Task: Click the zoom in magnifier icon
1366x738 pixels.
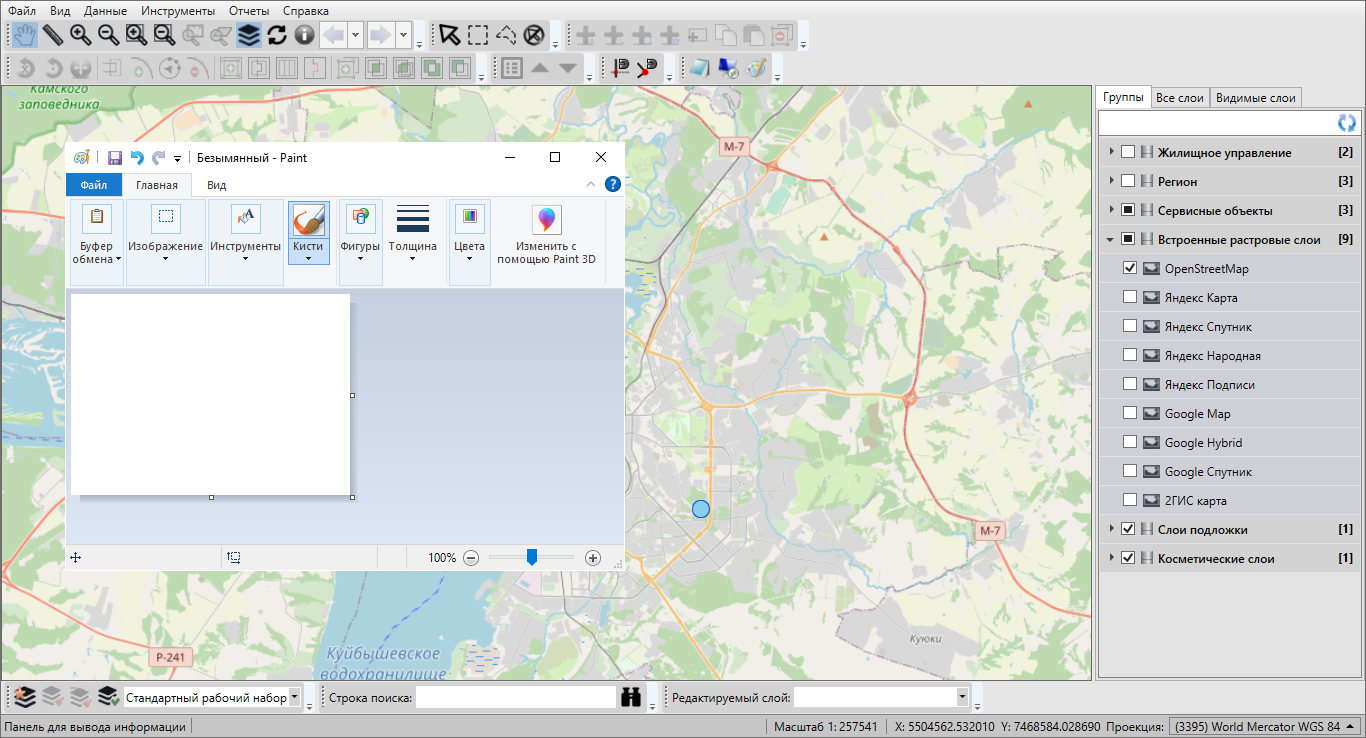Action: pos(80,35)
